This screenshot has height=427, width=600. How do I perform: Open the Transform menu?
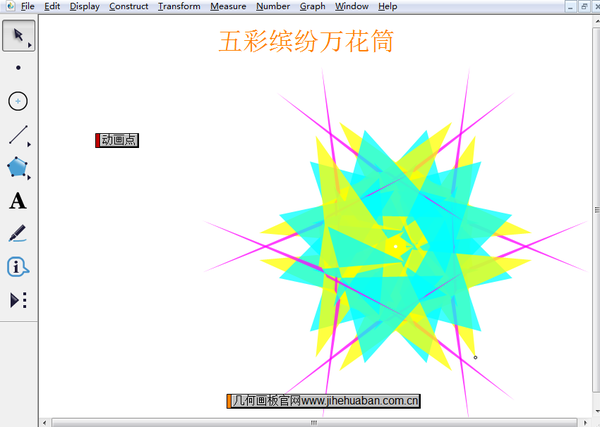coord(179,6)
